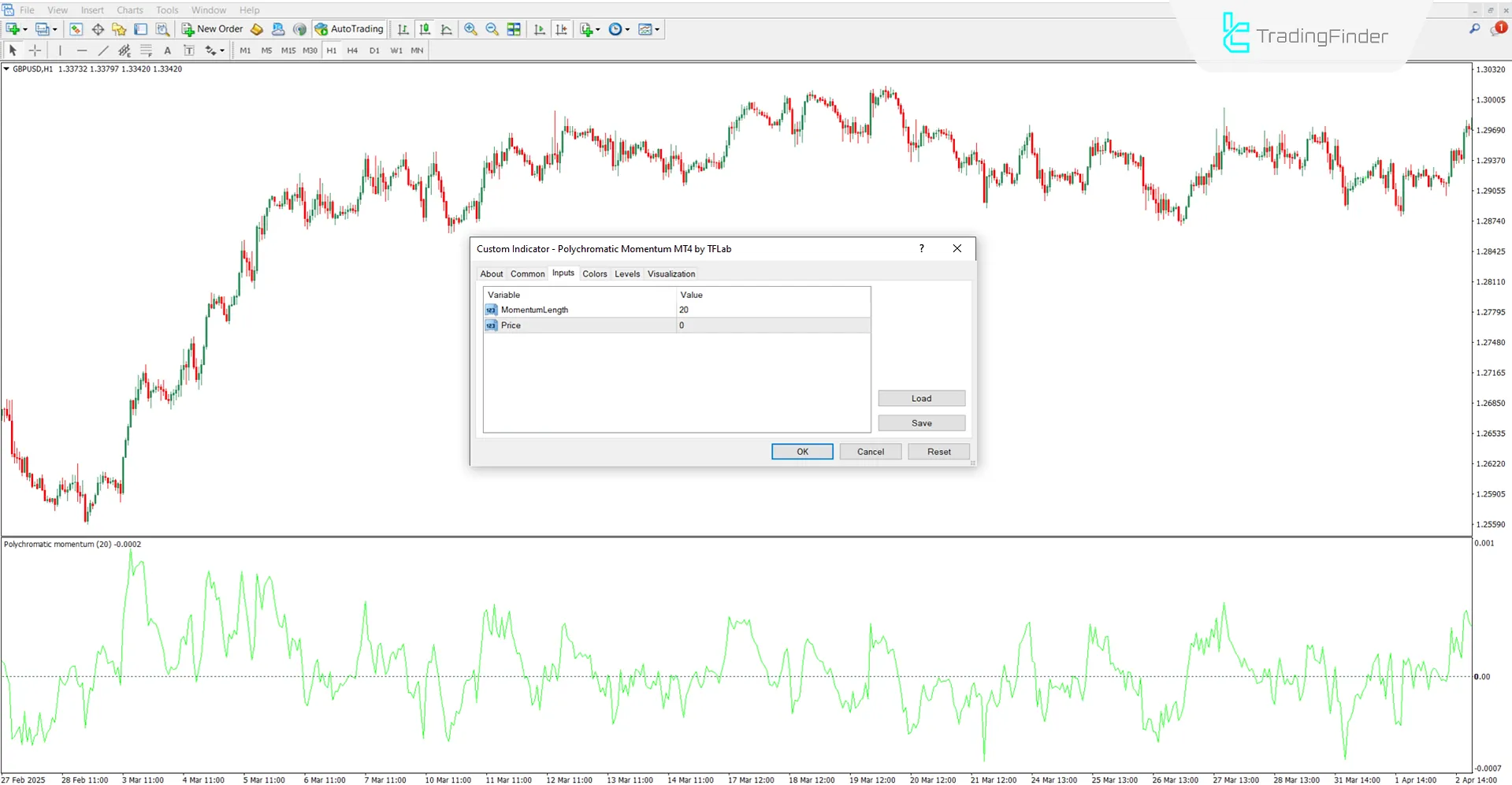Enable chart auto scroll
Screen dimensions: 1512x785
pos(540,29)
